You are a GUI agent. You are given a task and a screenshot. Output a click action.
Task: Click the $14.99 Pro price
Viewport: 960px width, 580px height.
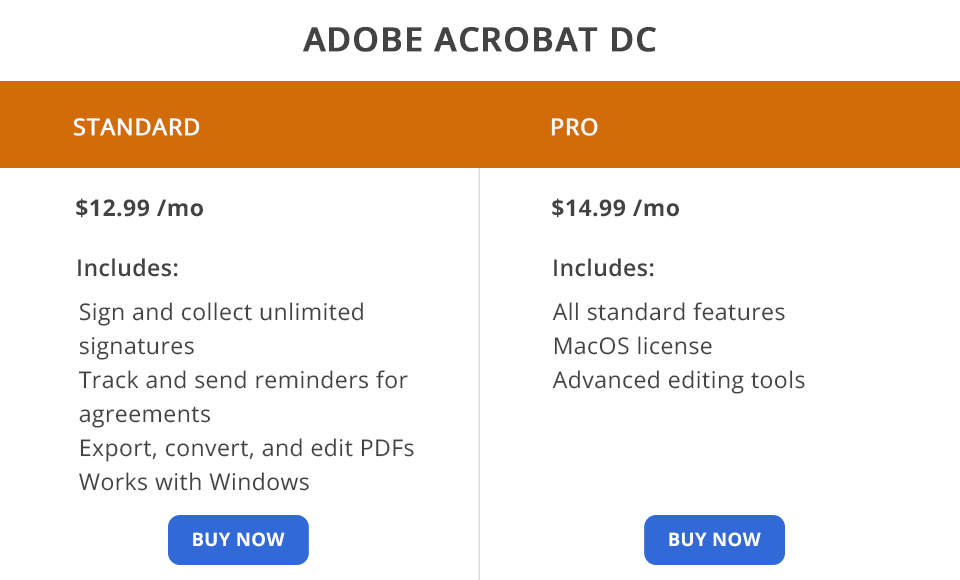(589, 208)
